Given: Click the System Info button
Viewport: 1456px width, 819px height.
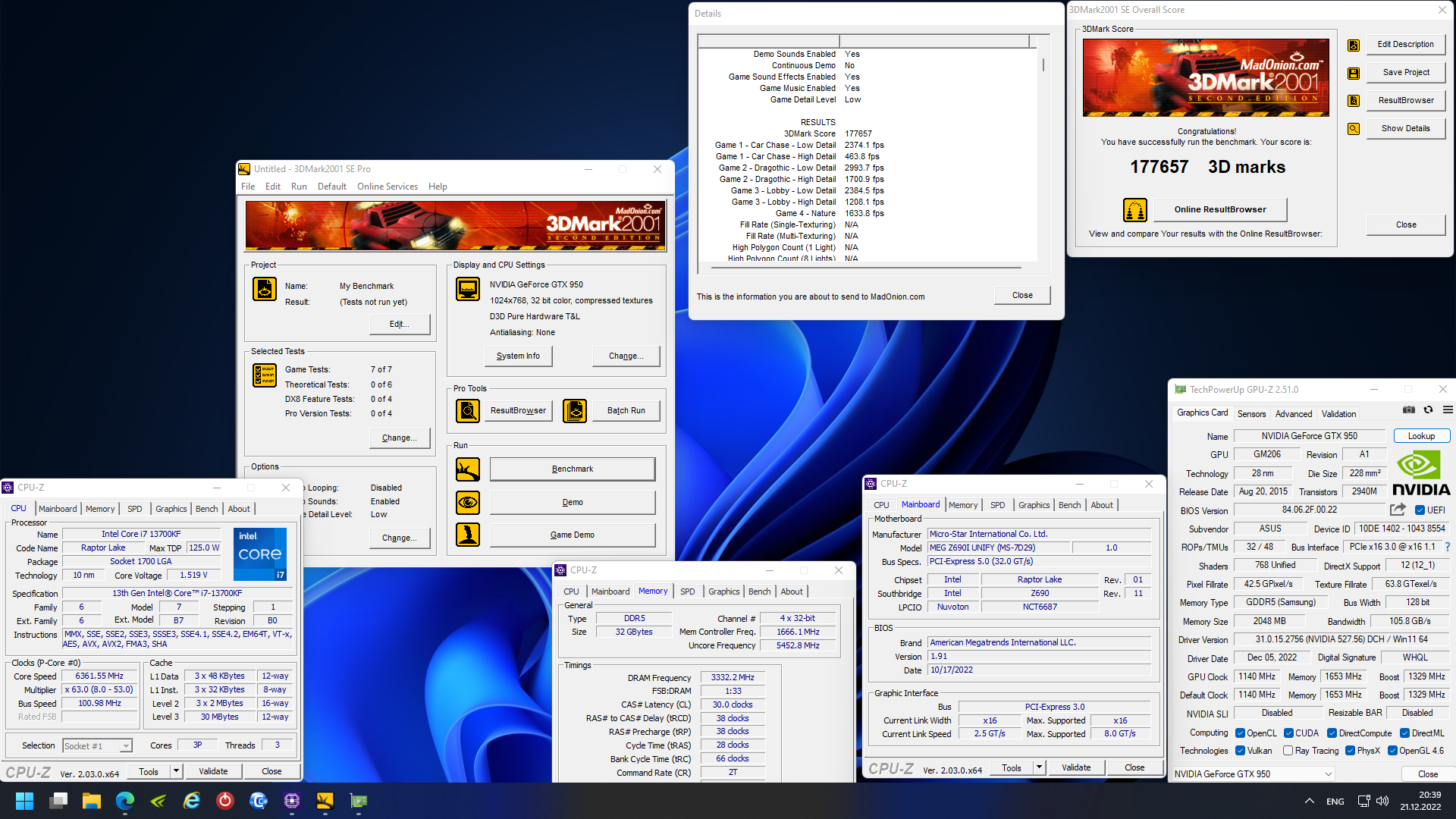Looking at the screenshot, I should 519,356.
